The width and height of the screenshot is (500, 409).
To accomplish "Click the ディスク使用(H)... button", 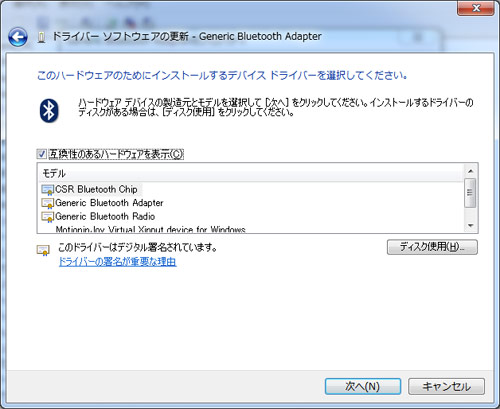I will (x=432, y=247).
